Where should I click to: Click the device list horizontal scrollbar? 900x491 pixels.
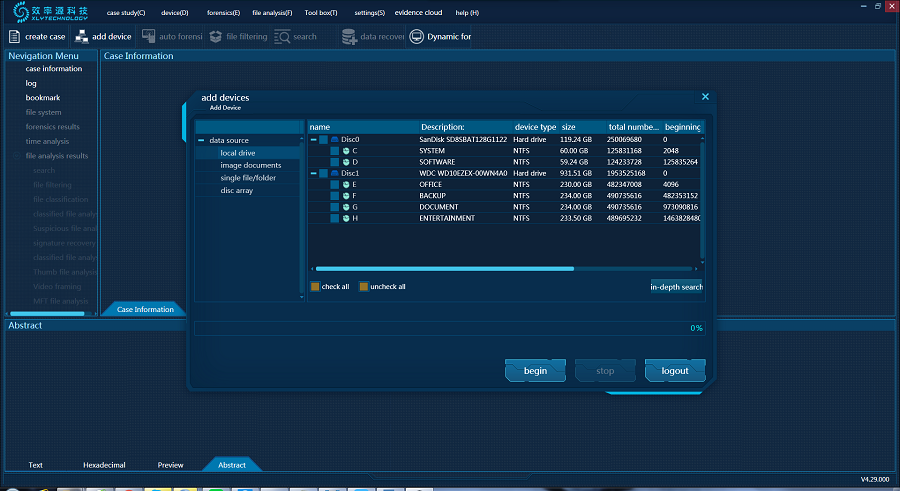[x=443, y=269]
